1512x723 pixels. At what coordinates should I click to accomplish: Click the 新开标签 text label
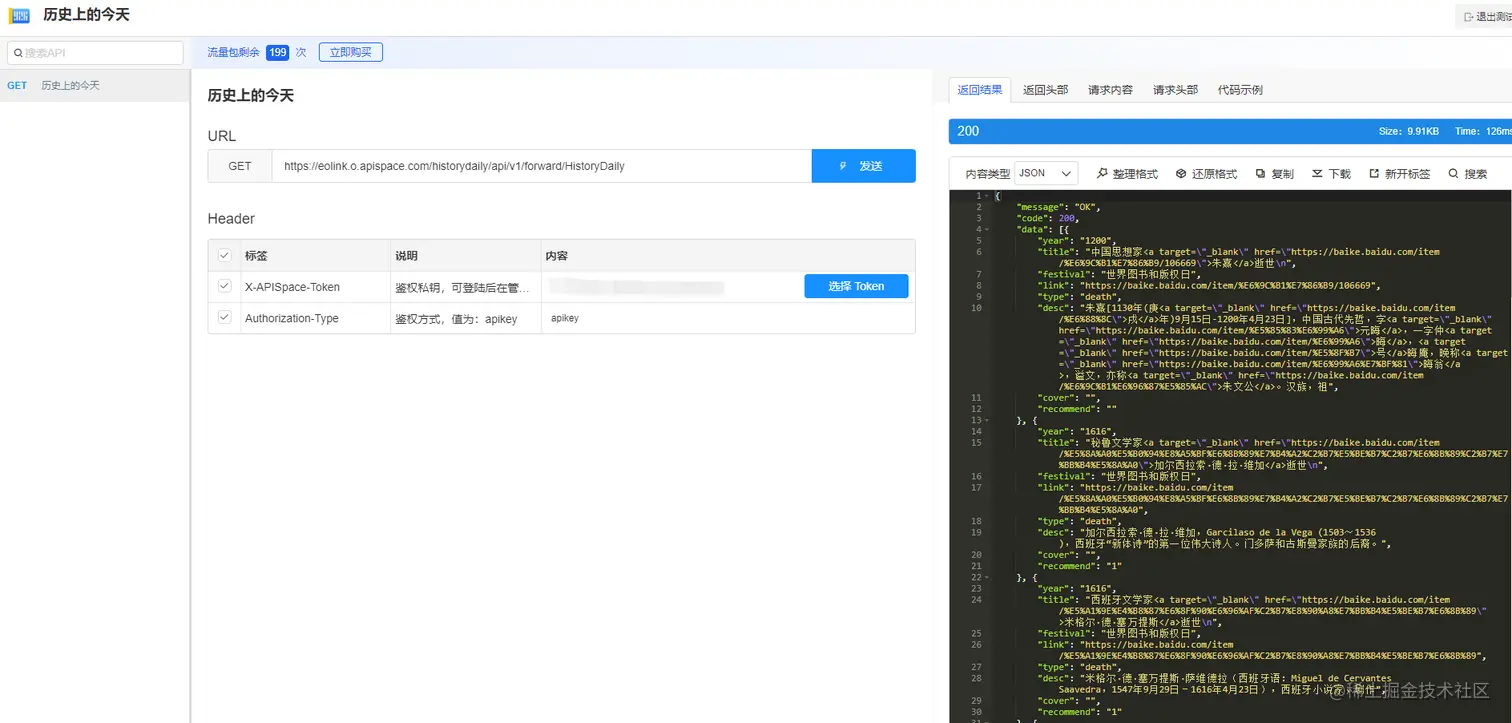(x=1407, y=174)
